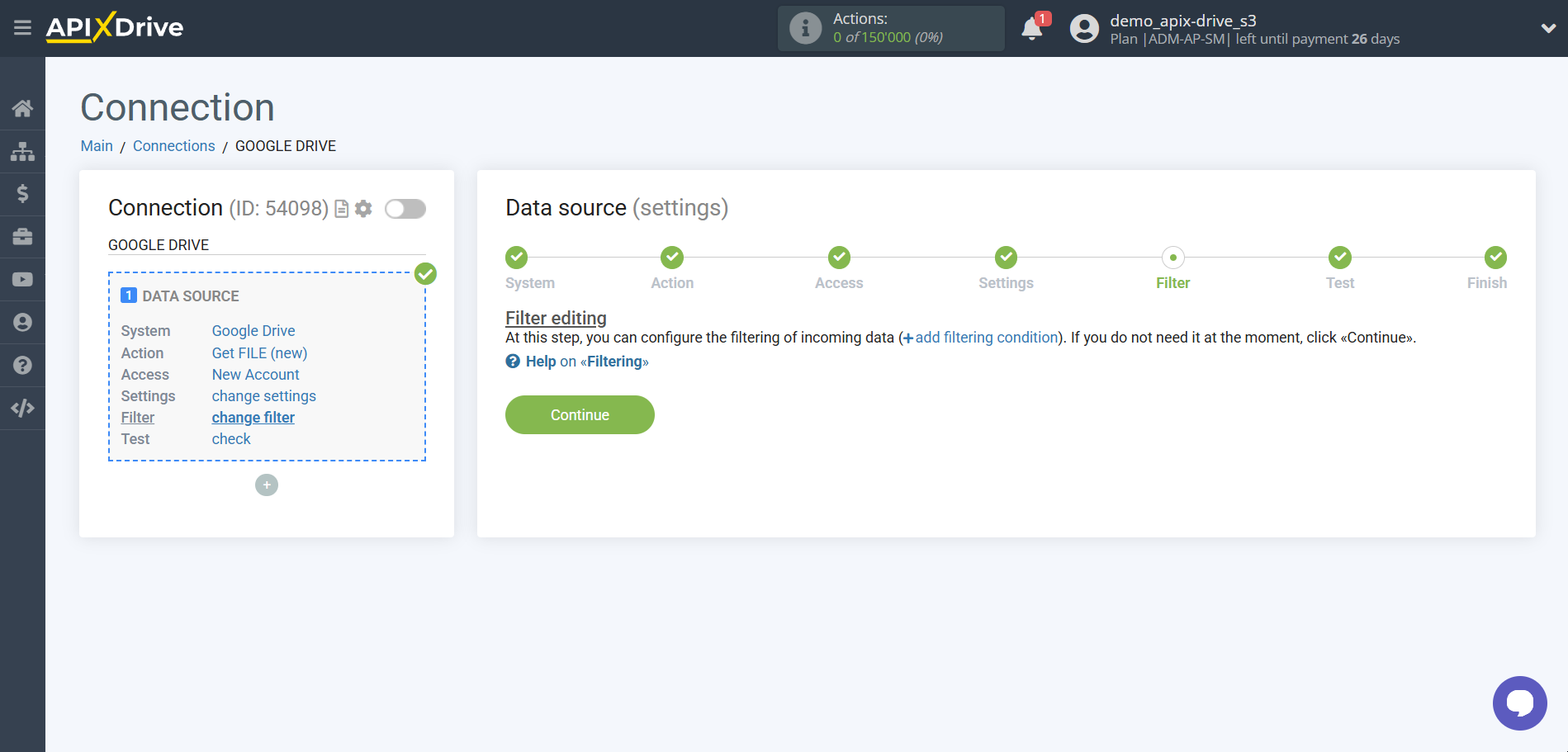
Task: Open the video tutorials sidebar icon
Action: 22,280
